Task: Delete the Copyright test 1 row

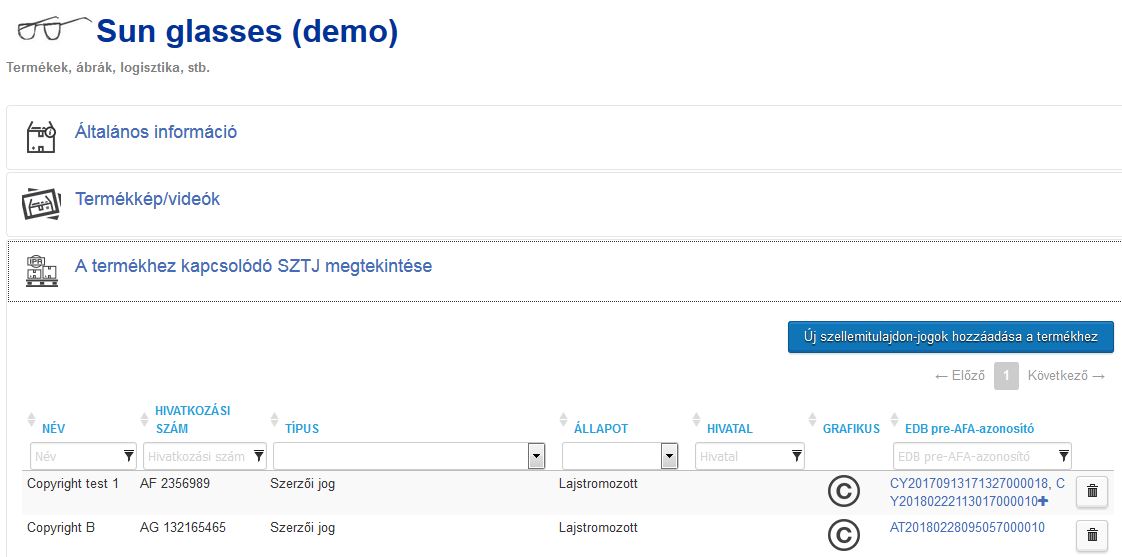Action: coord(1092,491)
